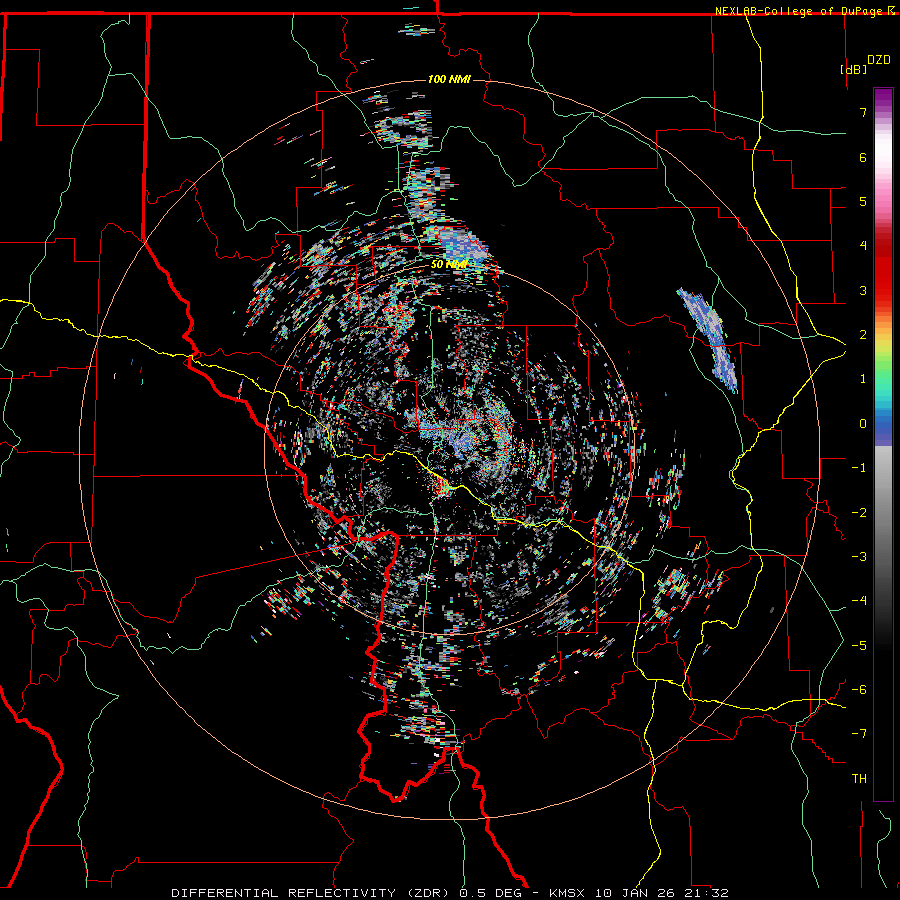Click the -3 value on the scale
The height and width of the screenshot is (900, 900).
859,557
